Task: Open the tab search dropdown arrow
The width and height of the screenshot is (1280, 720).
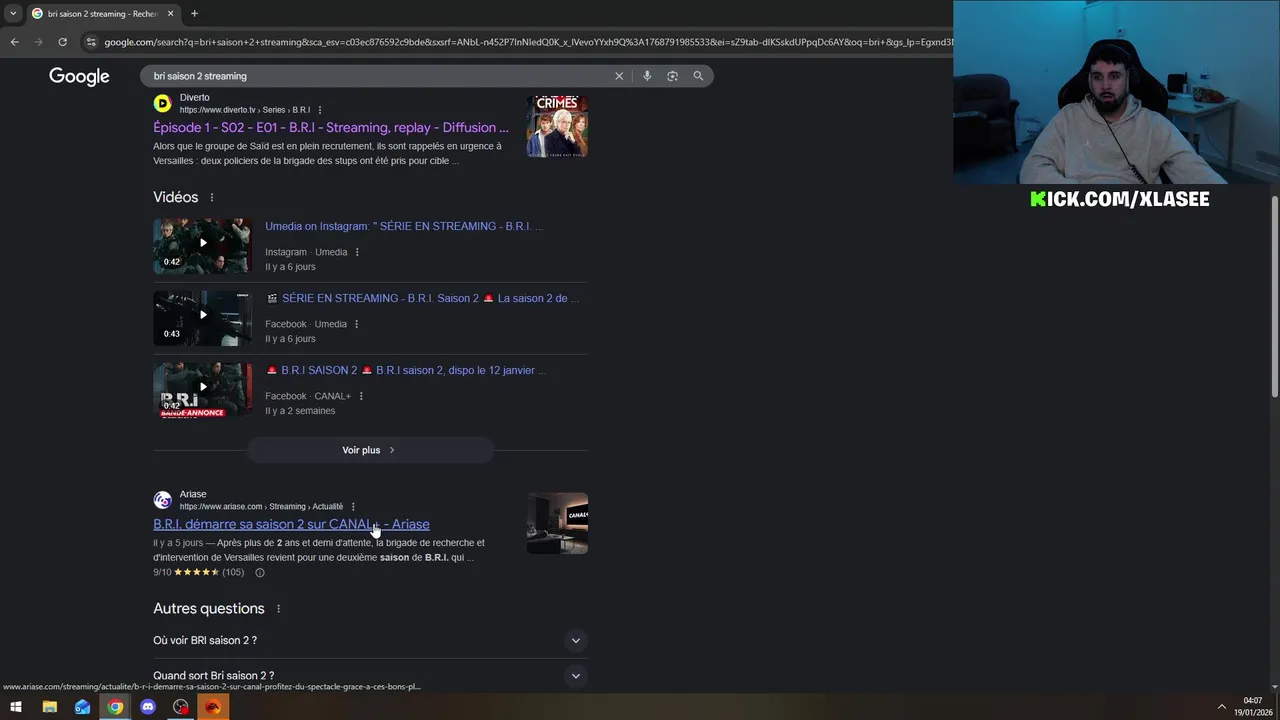Action: (13, 13)
